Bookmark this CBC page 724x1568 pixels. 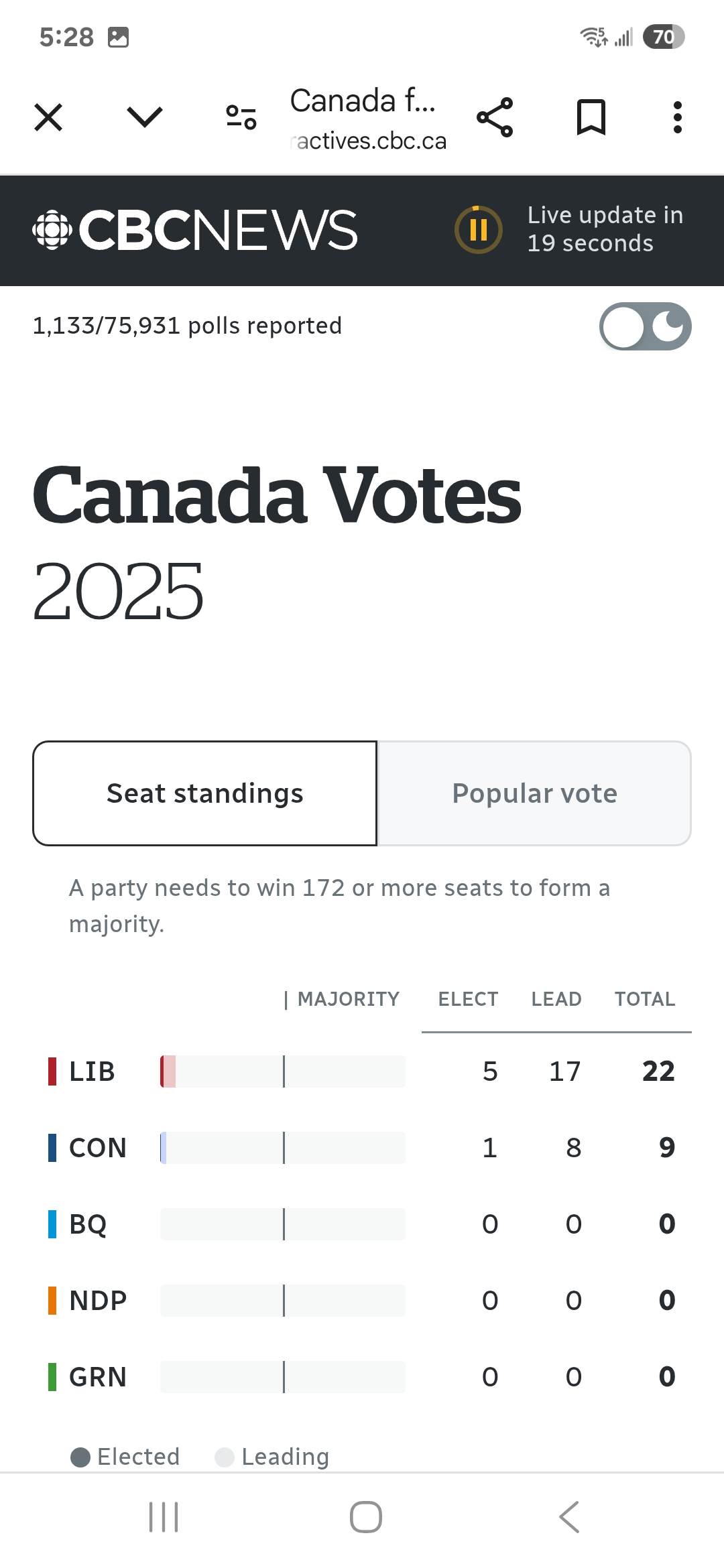coord(591,118)
